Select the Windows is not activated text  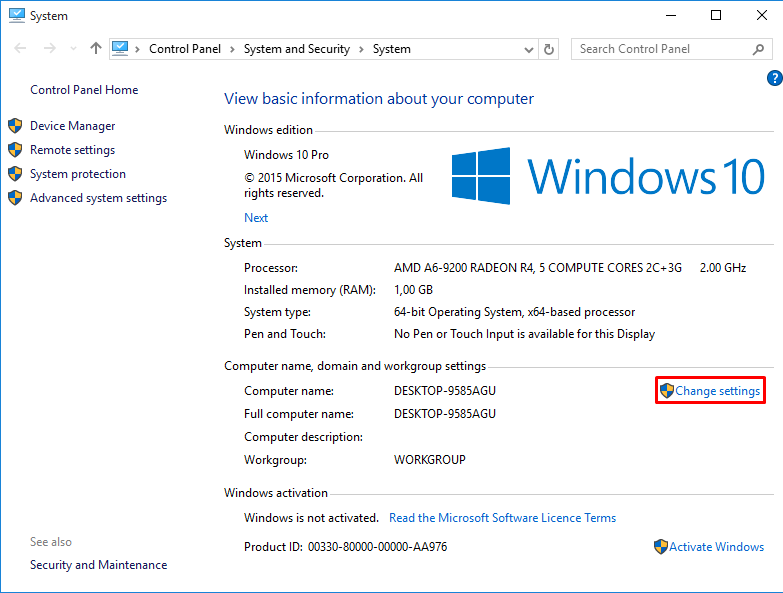311,518
